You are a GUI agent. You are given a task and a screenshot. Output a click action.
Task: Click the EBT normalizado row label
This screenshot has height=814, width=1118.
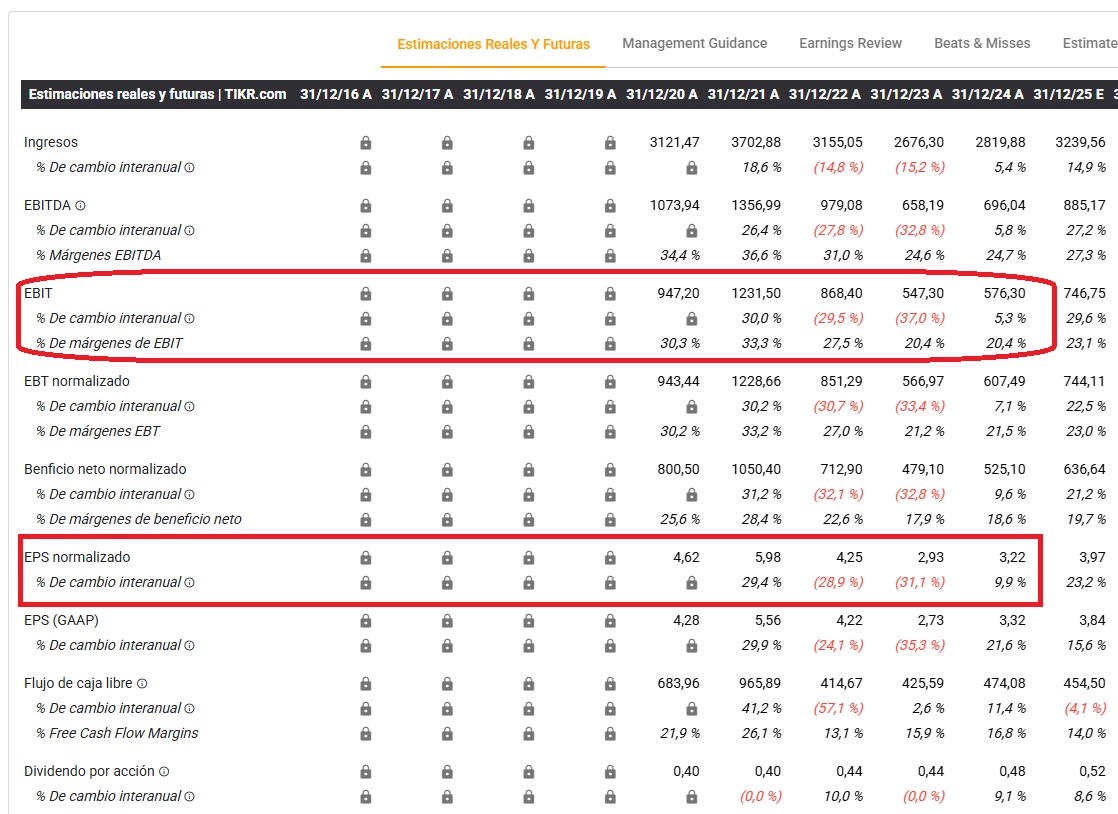[x=77, y=381]
